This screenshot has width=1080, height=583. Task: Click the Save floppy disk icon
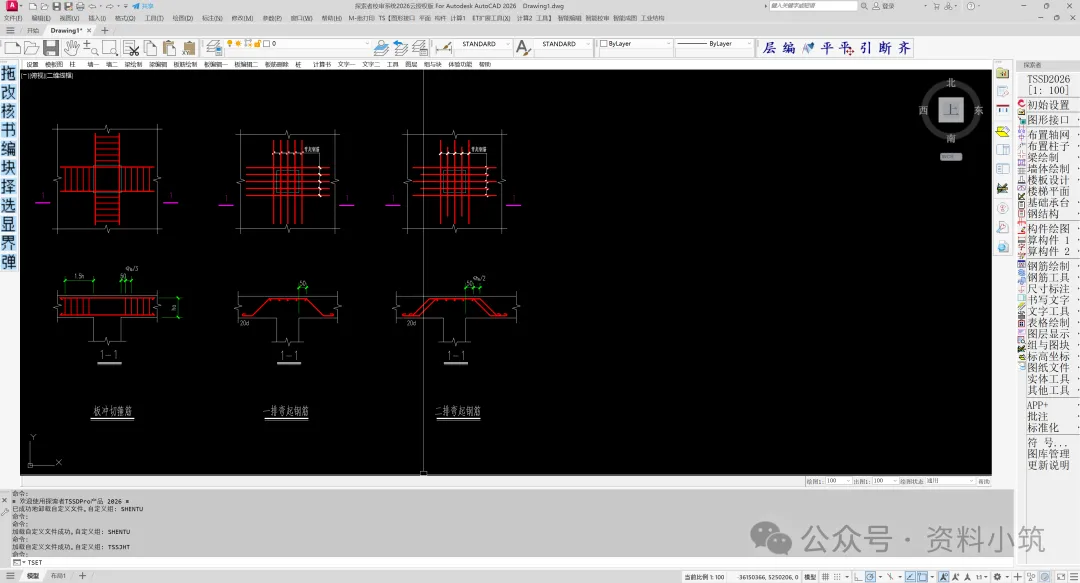(x=51, y=48)
